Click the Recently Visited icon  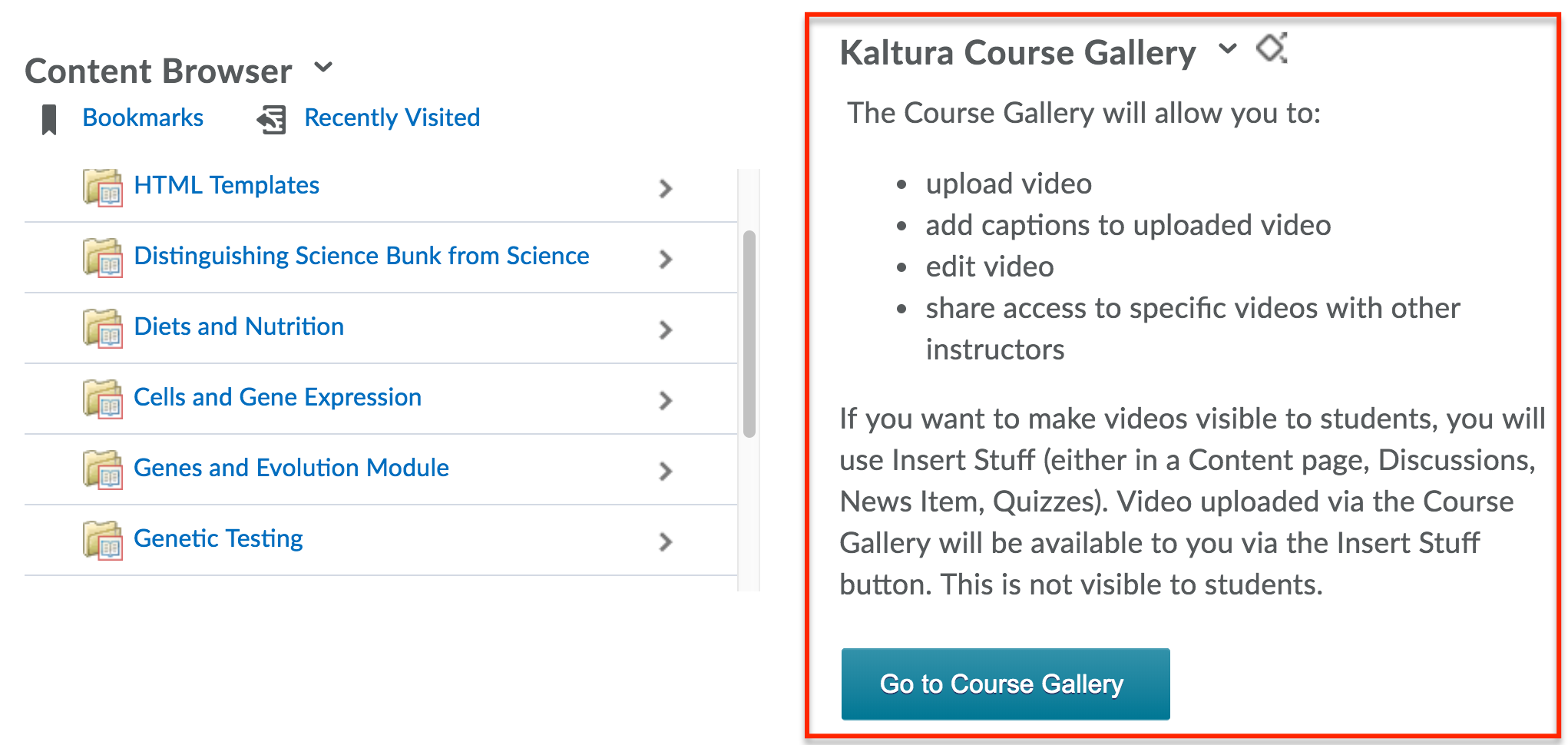click(272, 119)
